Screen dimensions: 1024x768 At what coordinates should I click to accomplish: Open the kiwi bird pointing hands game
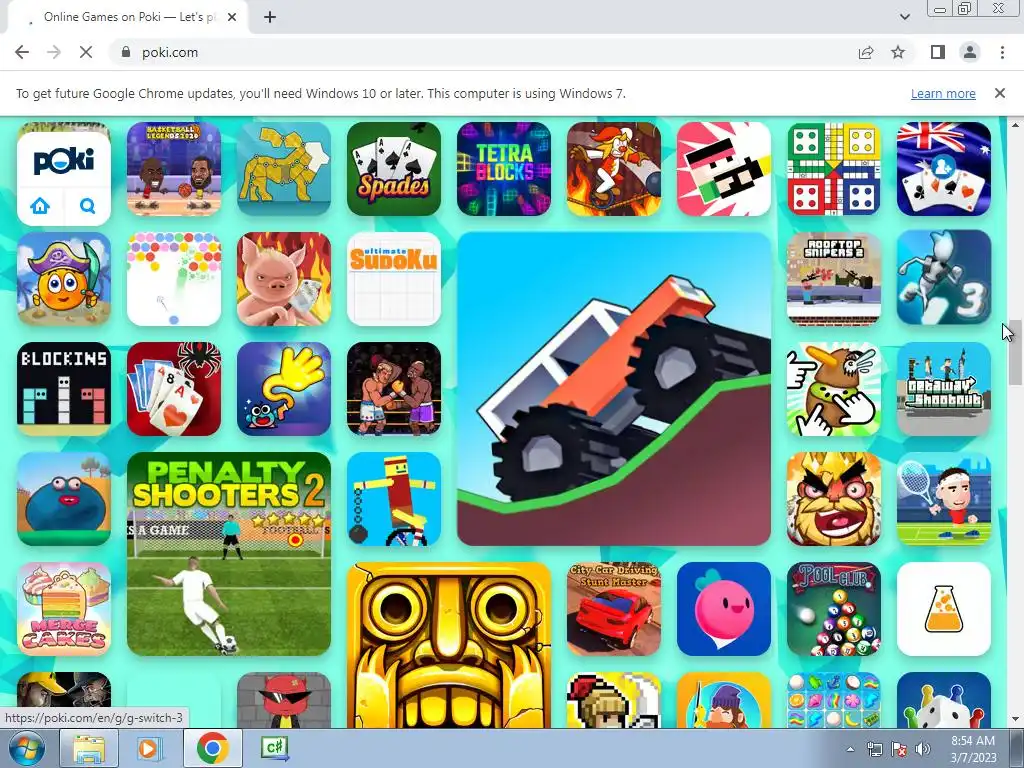[834, 389]
